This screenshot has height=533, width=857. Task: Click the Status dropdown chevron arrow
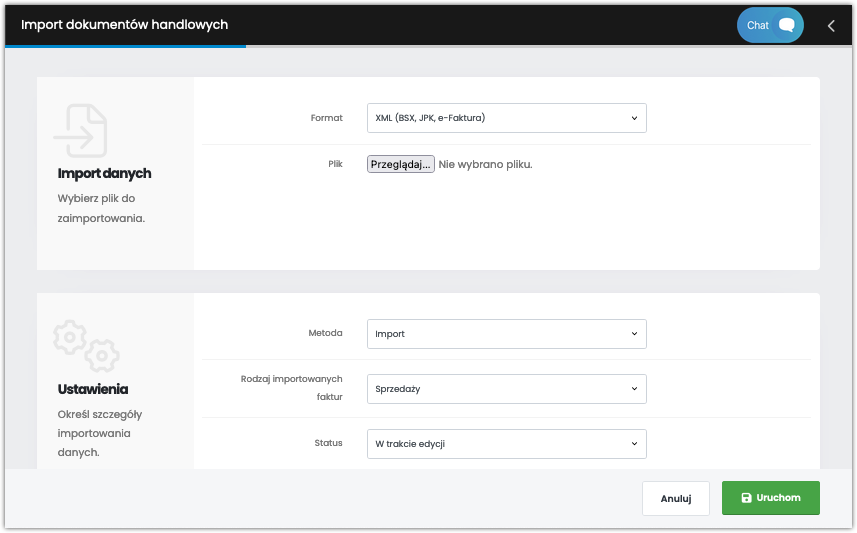pyautogui.click(x=635, y=444)
